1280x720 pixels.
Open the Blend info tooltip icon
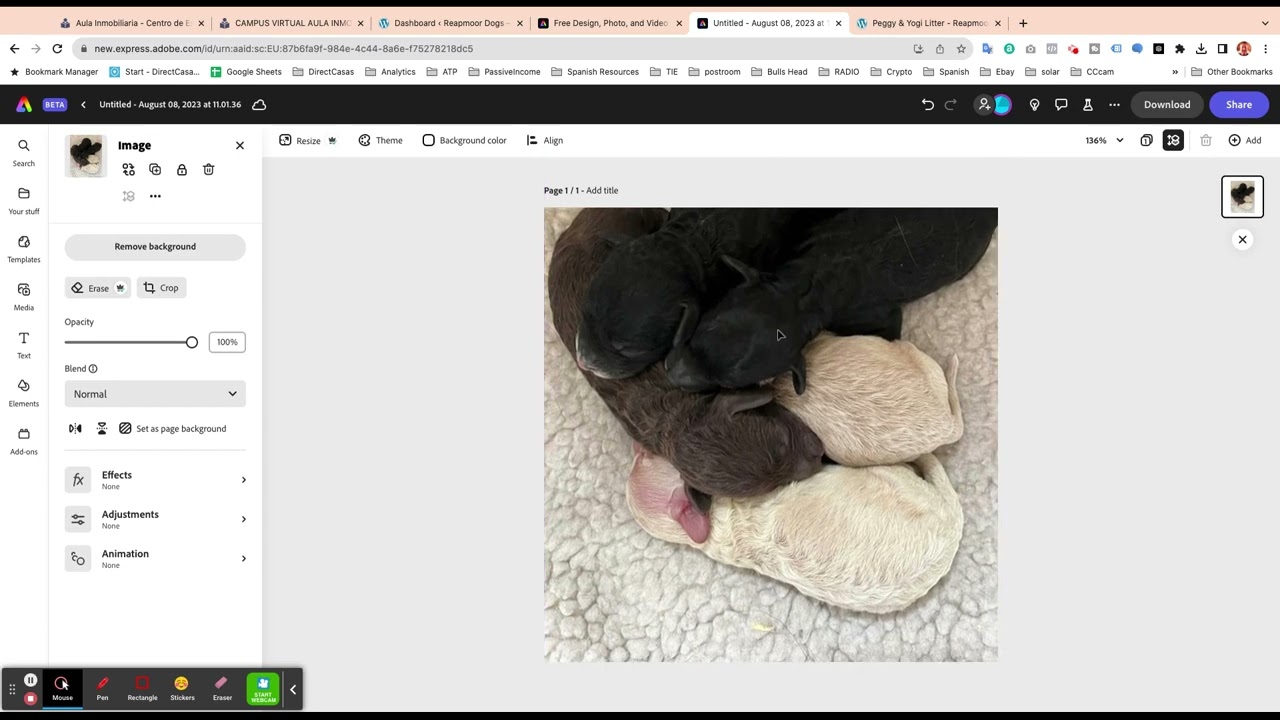click(x=93, y=369)
